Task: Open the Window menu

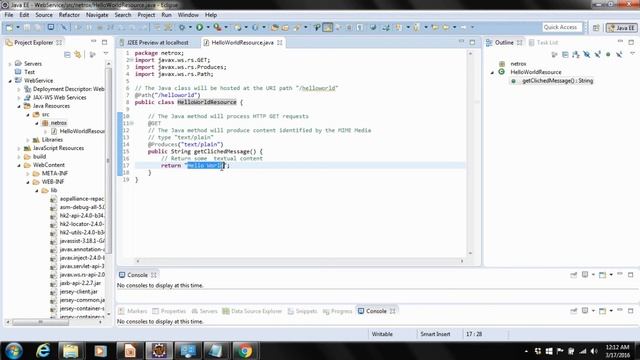Action: coord(188,15)
